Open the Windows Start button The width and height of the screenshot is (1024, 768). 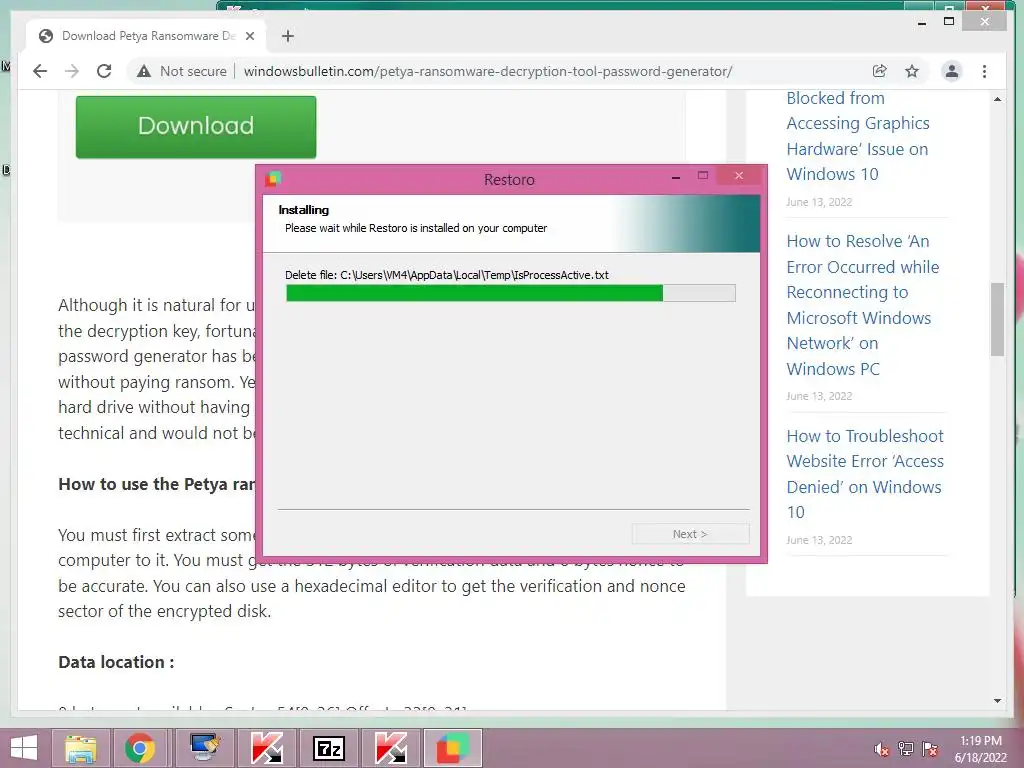(x=24, y=748)
